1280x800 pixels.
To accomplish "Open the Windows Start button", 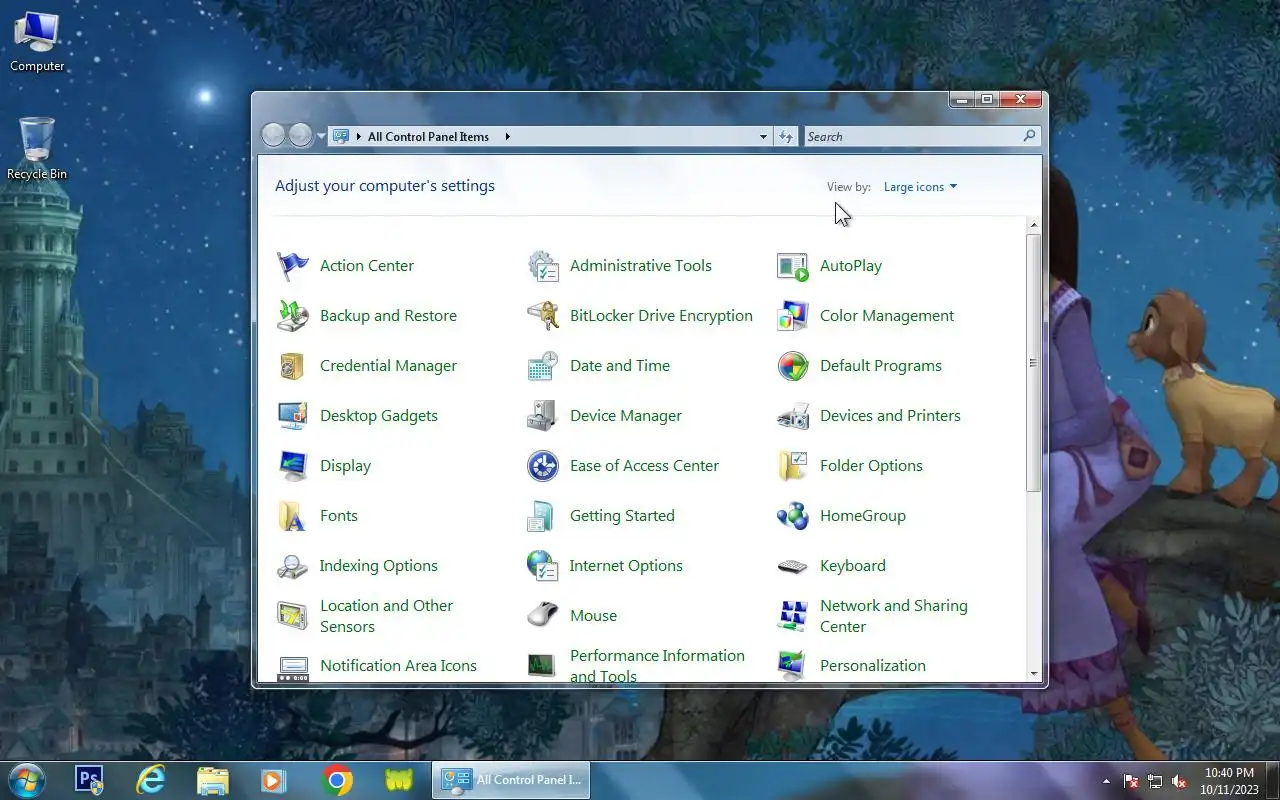I will [x=27, y=780].
